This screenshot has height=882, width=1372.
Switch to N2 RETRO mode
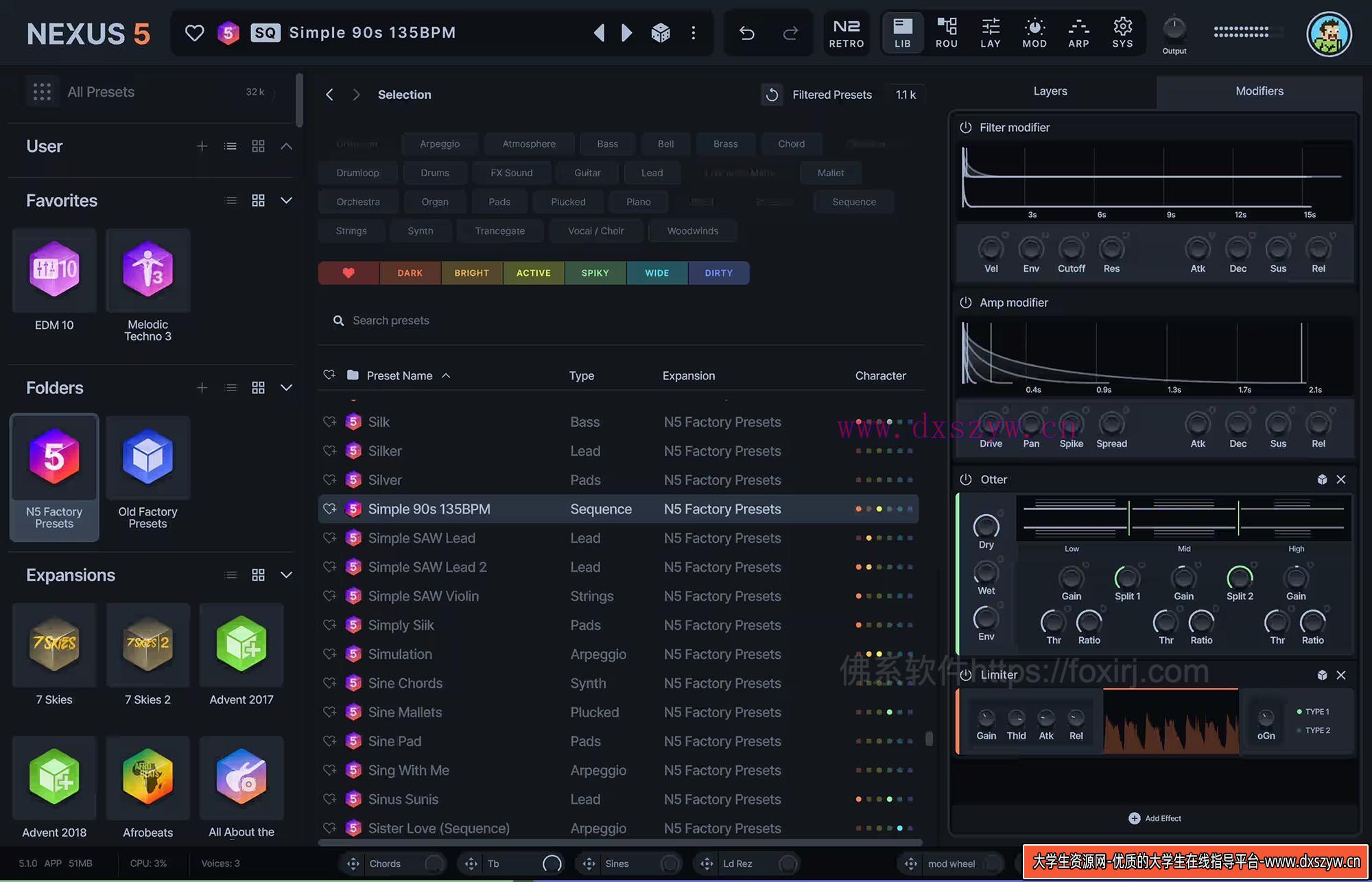tap(847, 33)
